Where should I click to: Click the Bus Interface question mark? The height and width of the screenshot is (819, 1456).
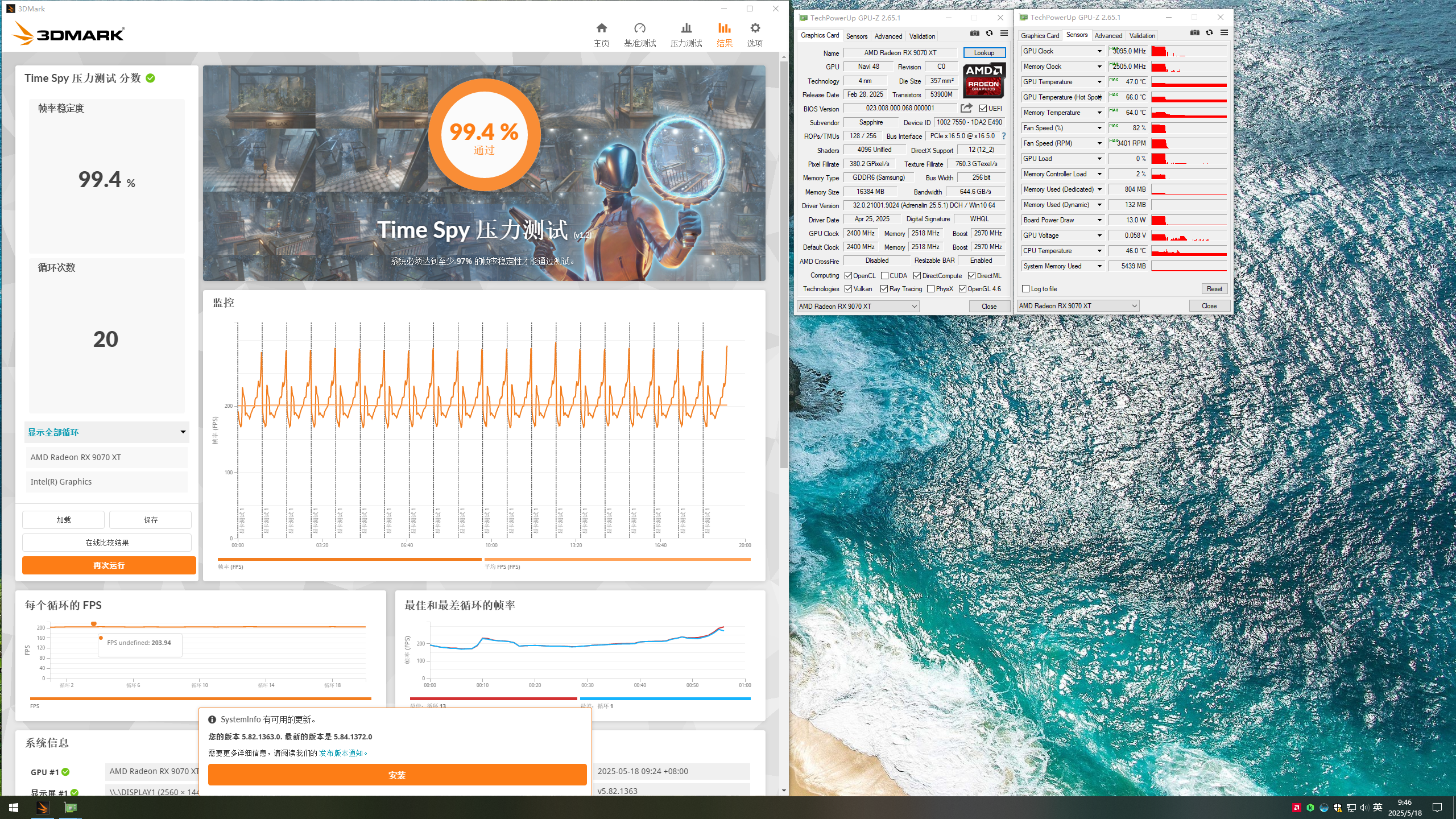click(1004, 136)
